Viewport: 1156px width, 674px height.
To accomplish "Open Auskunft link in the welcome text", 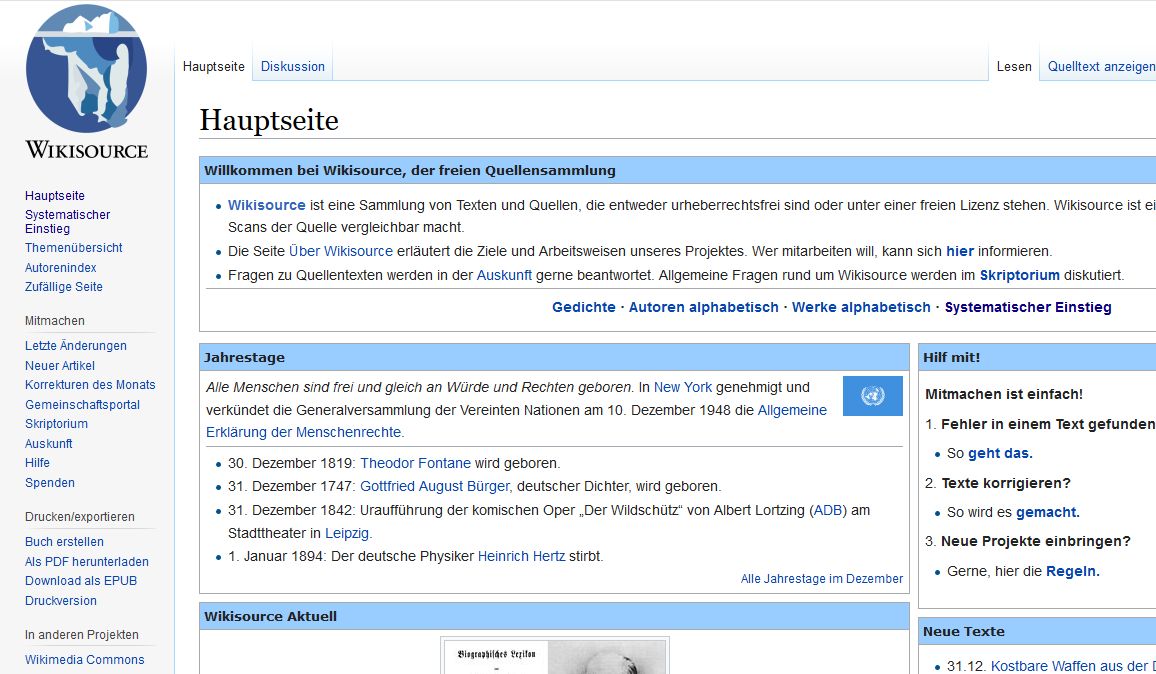I will (504, 275).
